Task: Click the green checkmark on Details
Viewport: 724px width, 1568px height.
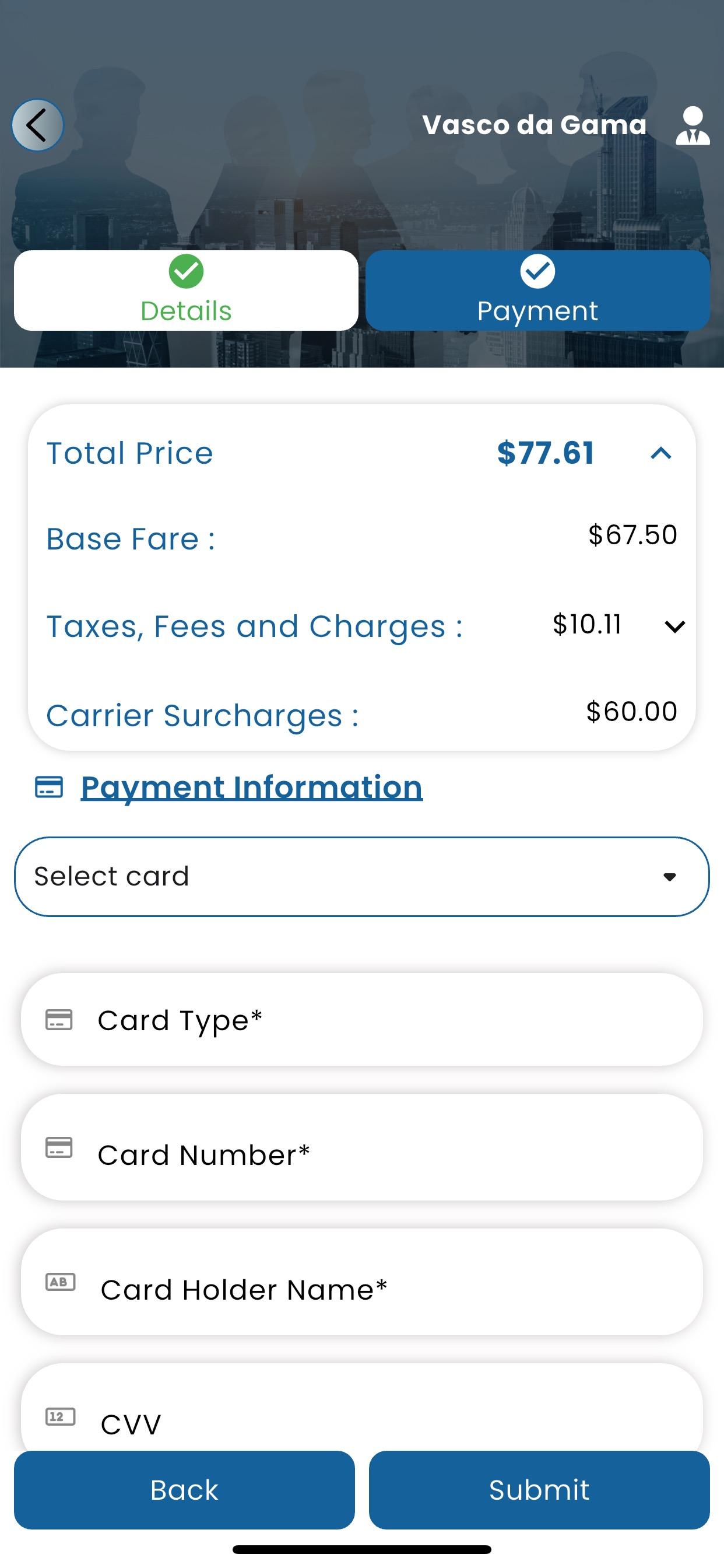Action: tap(186, 271)
